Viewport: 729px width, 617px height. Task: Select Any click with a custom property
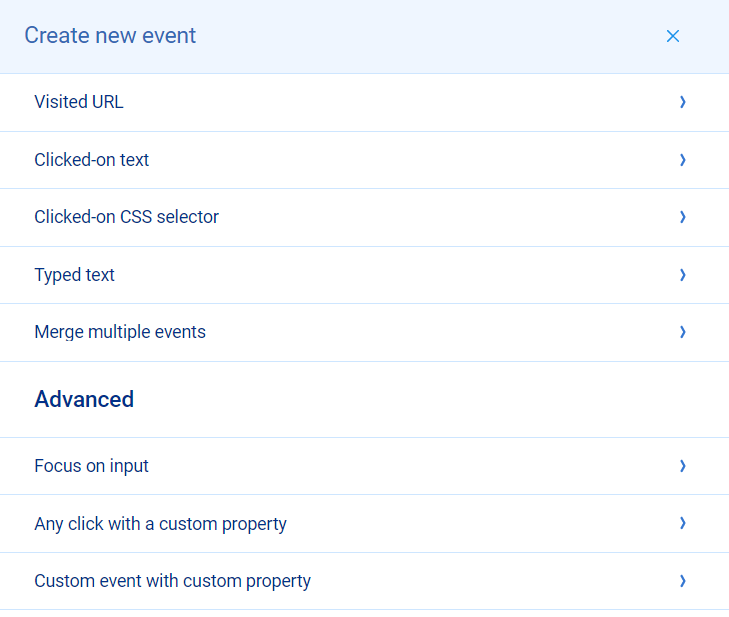click(x=160, y=524)
